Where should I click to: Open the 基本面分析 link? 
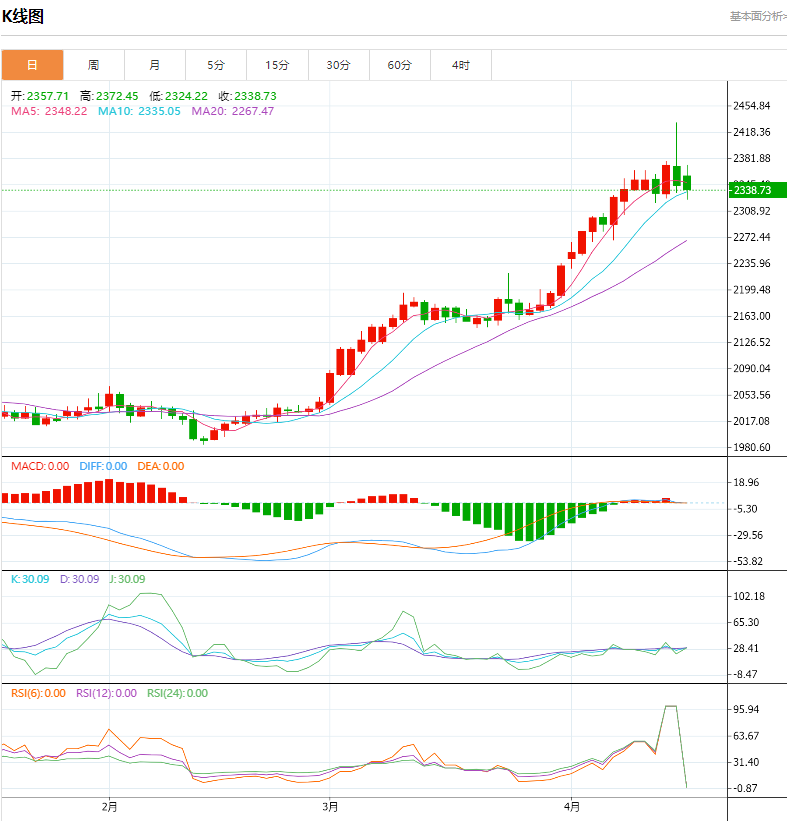tap(757, 16)
